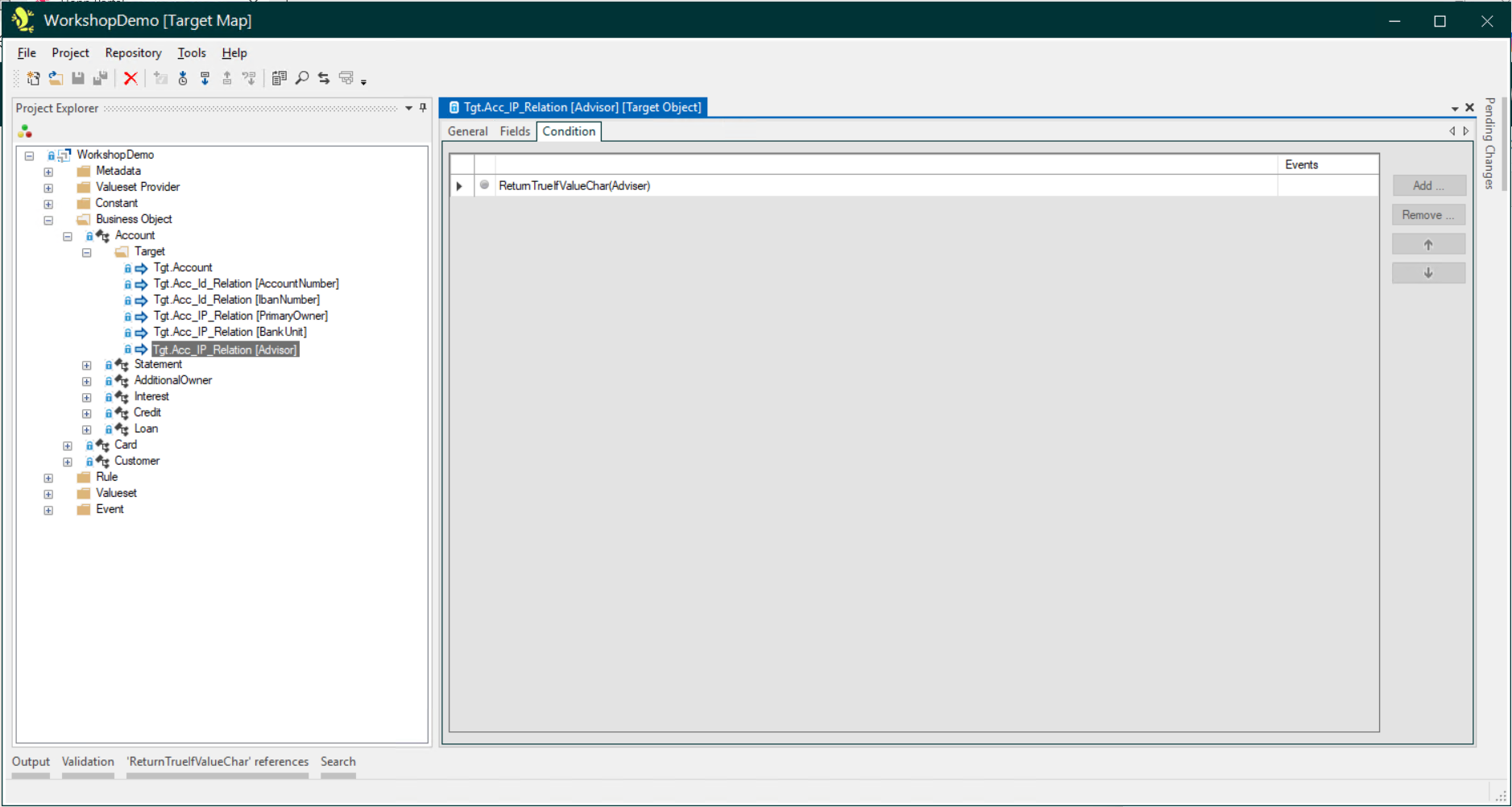
Task: Click the Remove button
Action: click(1428, 214)
